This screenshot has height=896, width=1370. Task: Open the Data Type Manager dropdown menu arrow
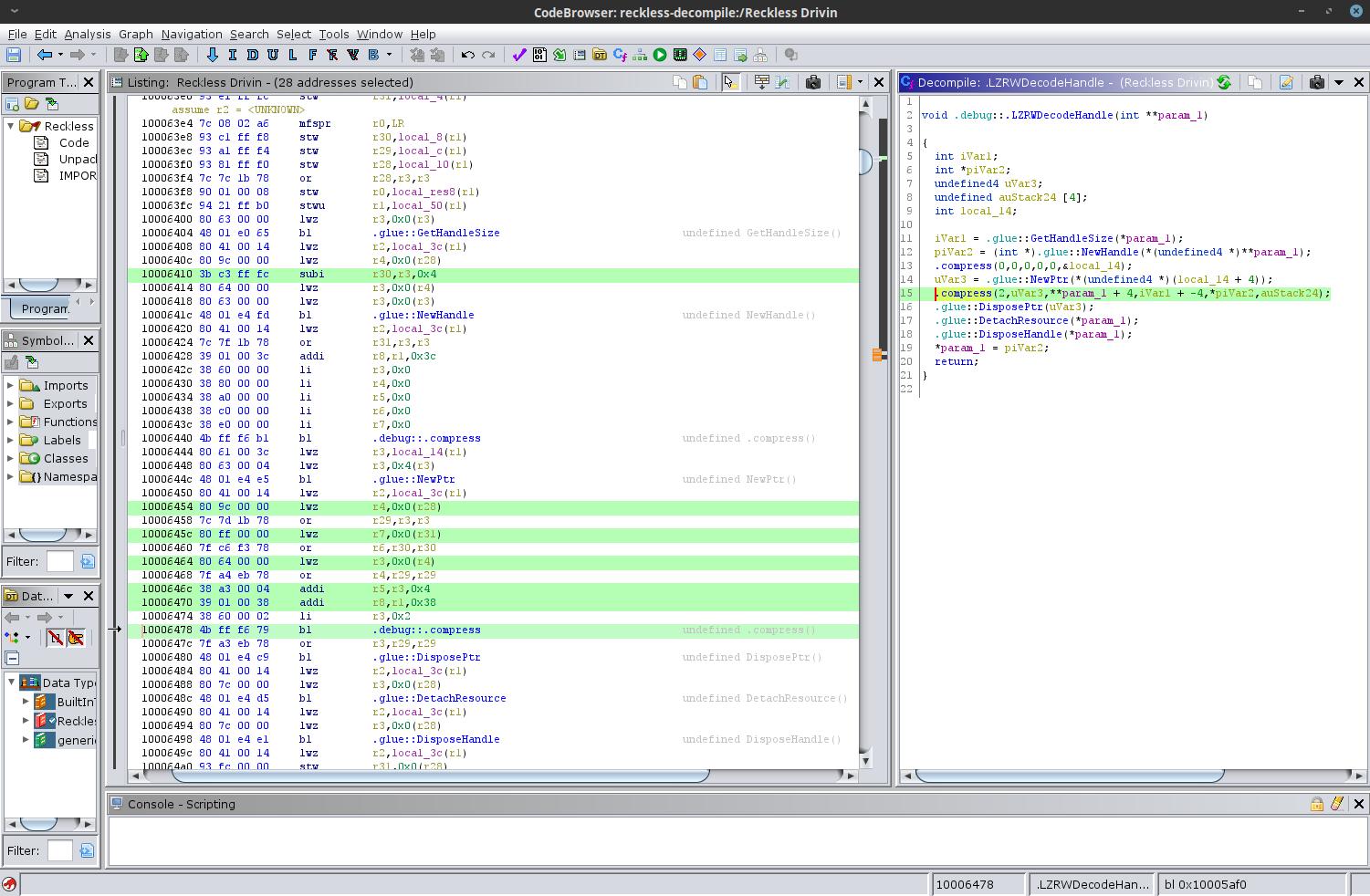pos(68,596)
